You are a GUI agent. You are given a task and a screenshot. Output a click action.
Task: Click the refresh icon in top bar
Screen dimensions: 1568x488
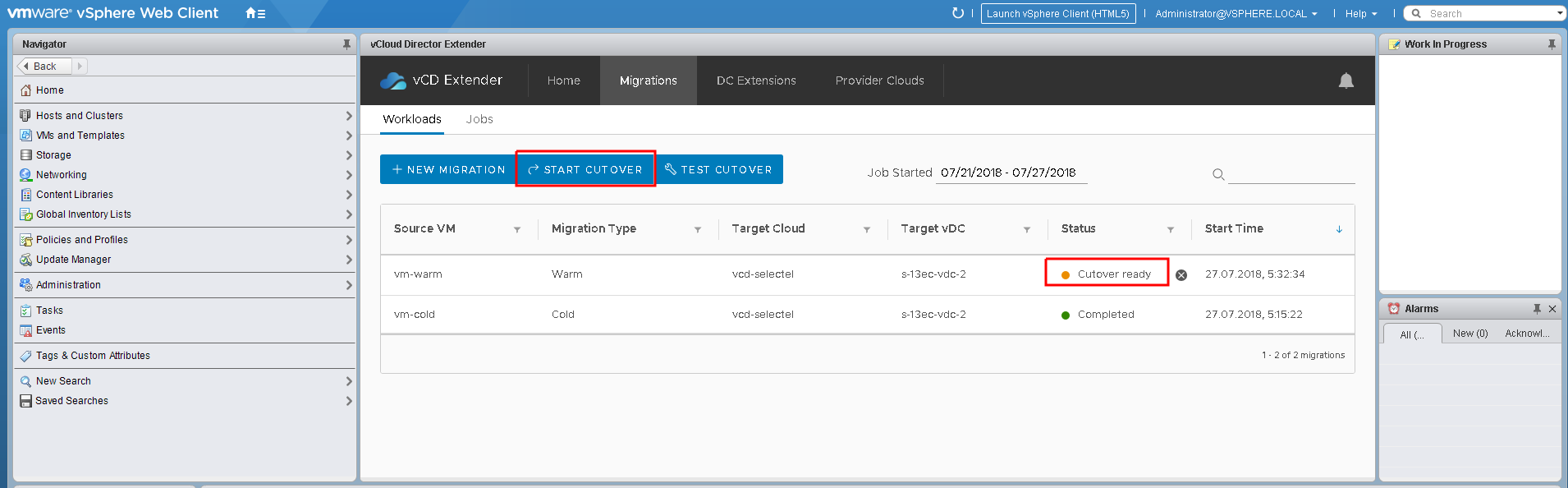point(957,13)
